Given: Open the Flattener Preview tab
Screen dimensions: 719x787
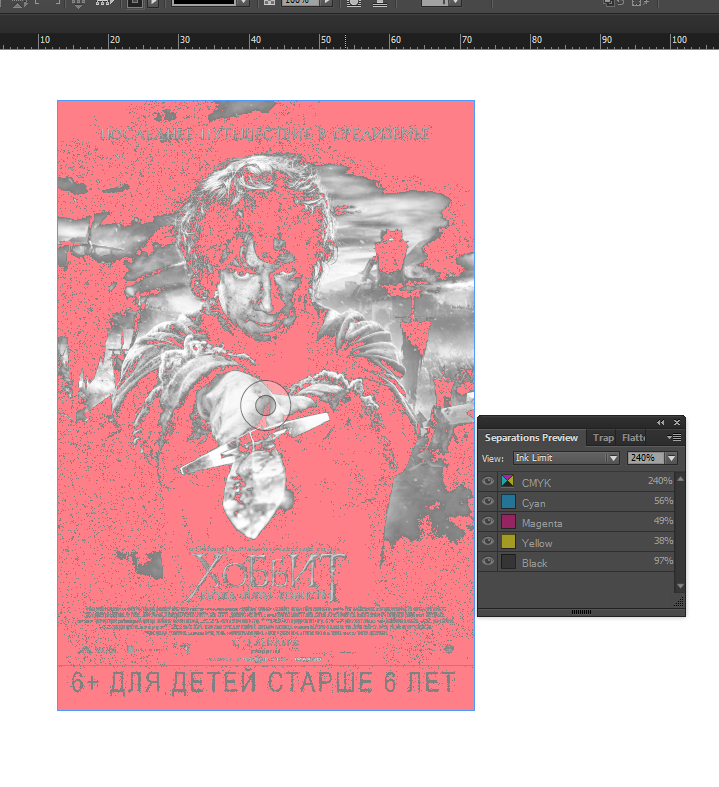Looking at the screenshot, I should (x=633, y=438).
